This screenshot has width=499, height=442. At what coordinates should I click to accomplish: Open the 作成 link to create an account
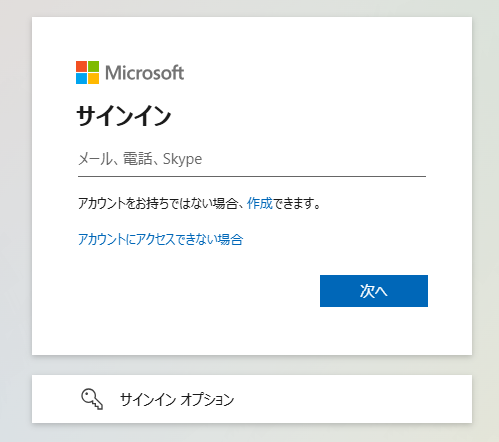[260, 203]
